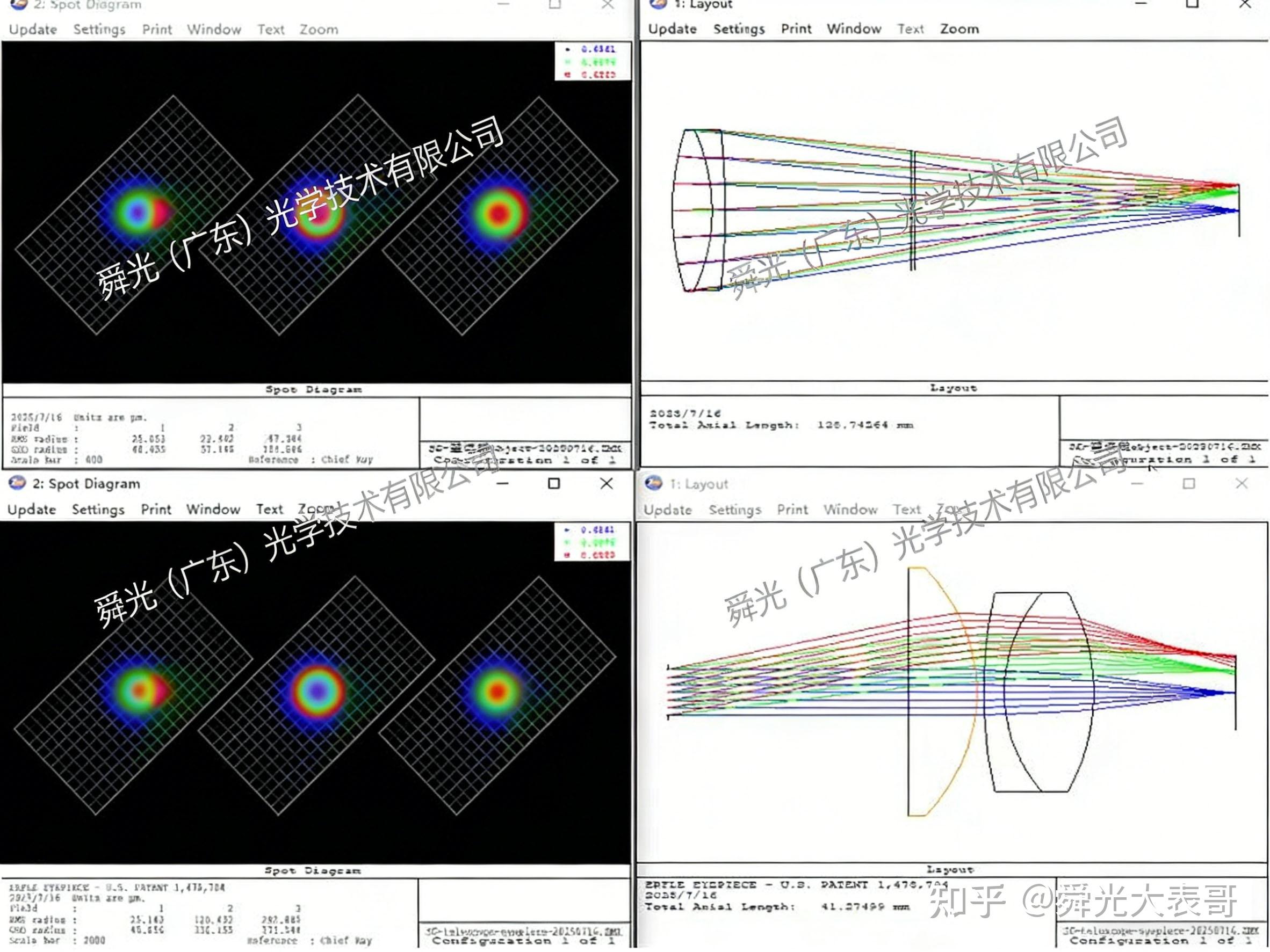Click wavelength legend in top-left spot diagram

coord(593,61)
